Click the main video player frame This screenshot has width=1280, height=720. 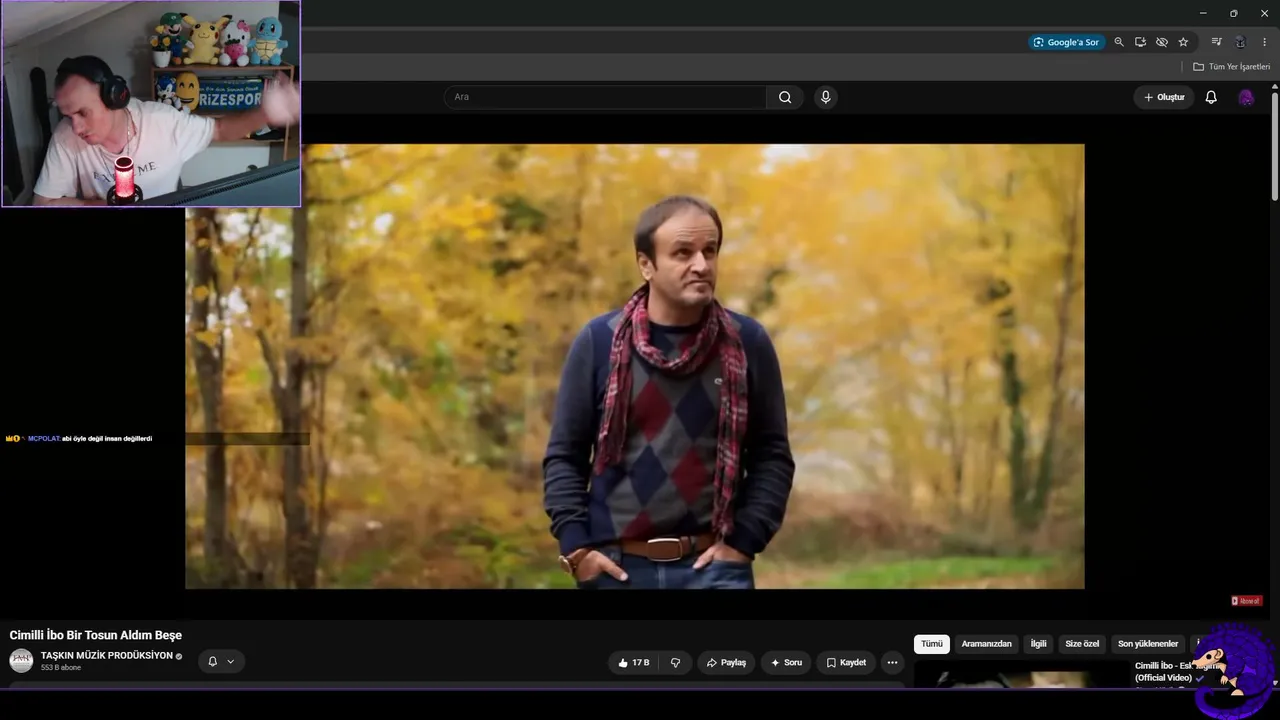click(634, 366)
